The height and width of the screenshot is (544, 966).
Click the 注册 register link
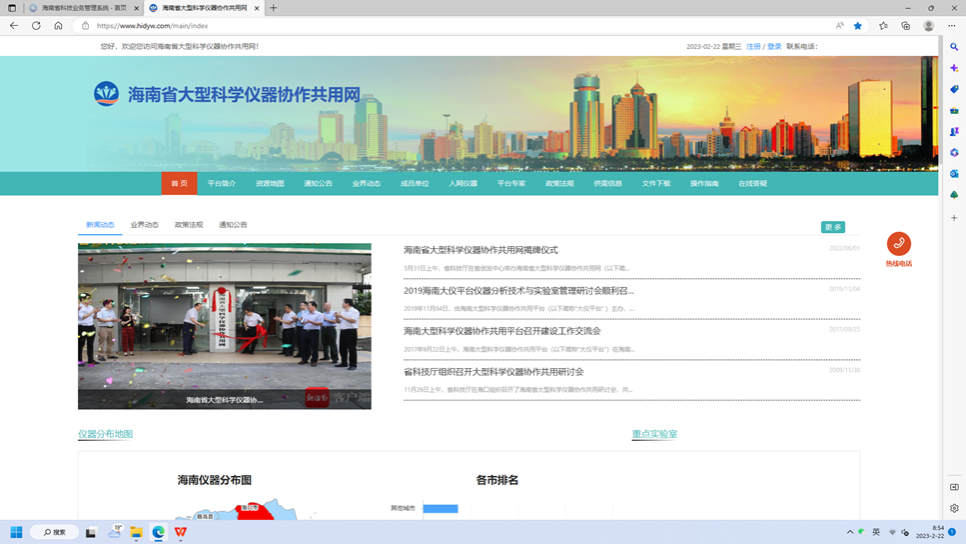point(753,47)
